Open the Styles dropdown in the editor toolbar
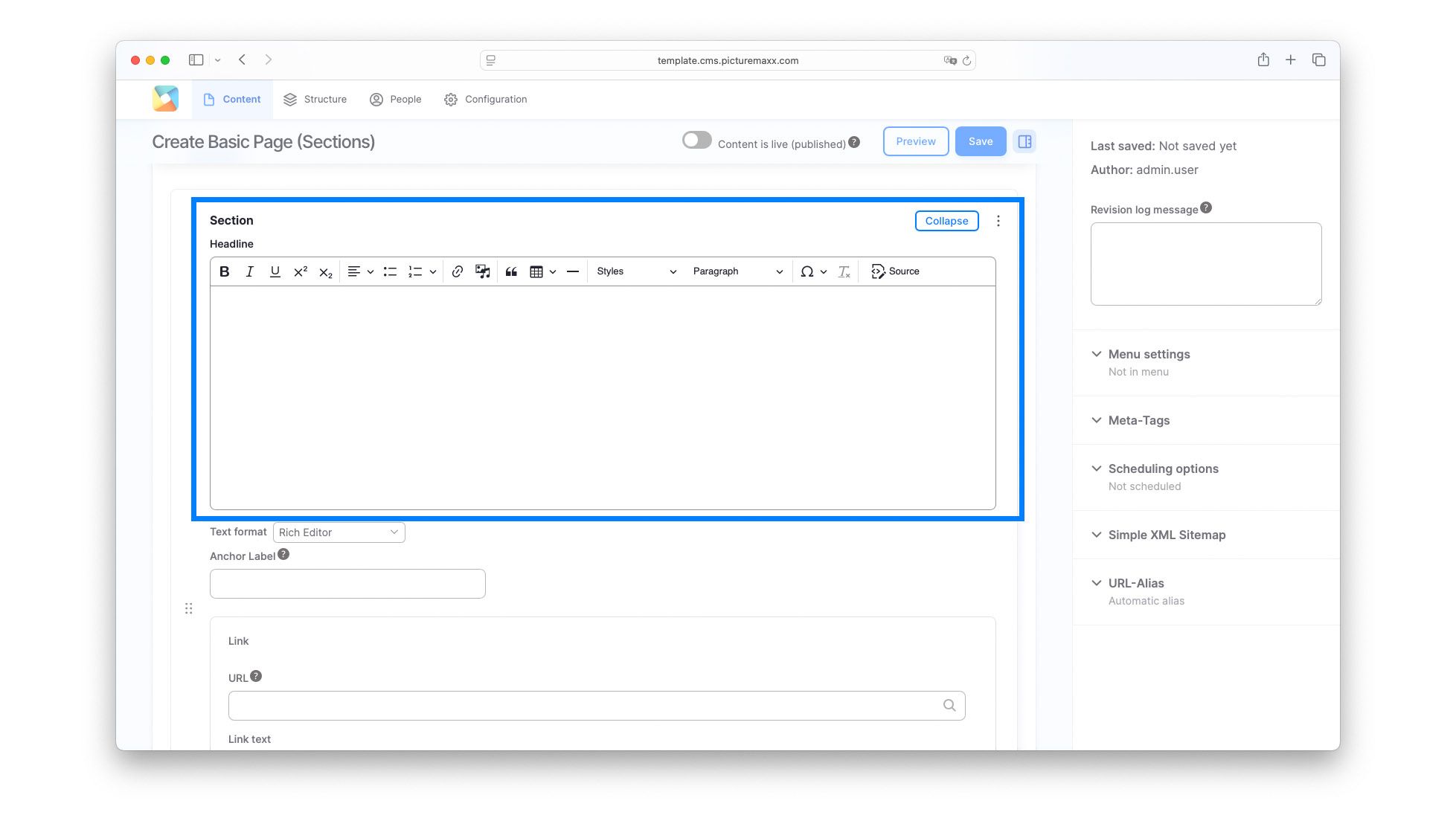This screenshot has height=818, width=1456. (636, 271)
